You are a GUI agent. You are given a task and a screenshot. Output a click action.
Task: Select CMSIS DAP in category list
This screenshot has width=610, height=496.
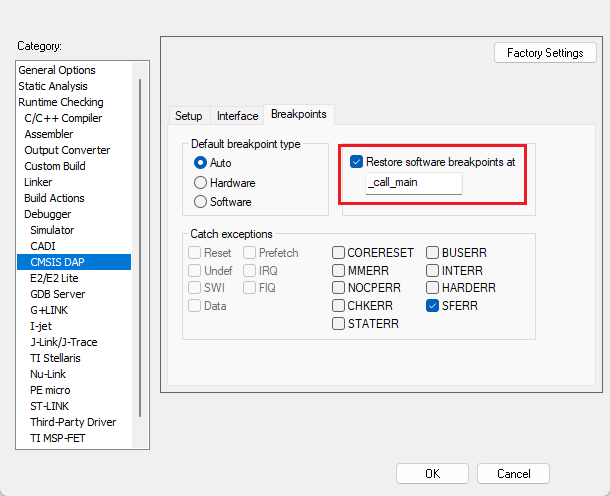pyautogui.click(x=74, y=262)
